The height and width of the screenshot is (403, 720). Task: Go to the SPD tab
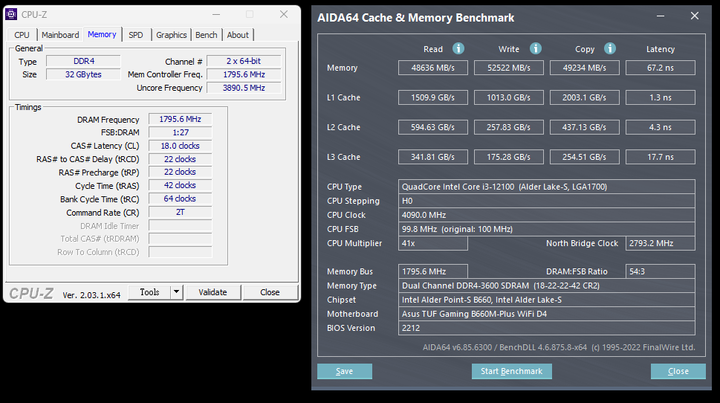point(136,35)
